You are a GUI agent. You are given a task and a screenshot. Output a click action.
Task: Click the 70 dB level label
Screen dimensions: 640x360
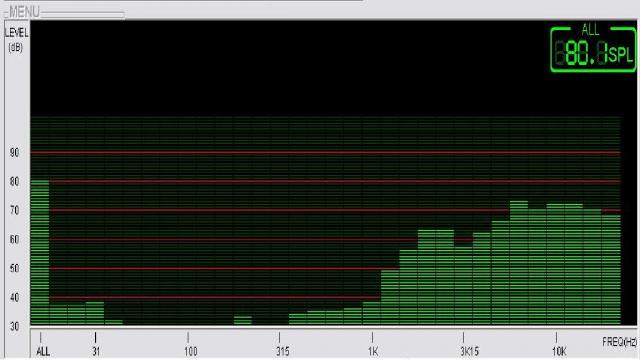pyautogui.click(x=14, y=211)
